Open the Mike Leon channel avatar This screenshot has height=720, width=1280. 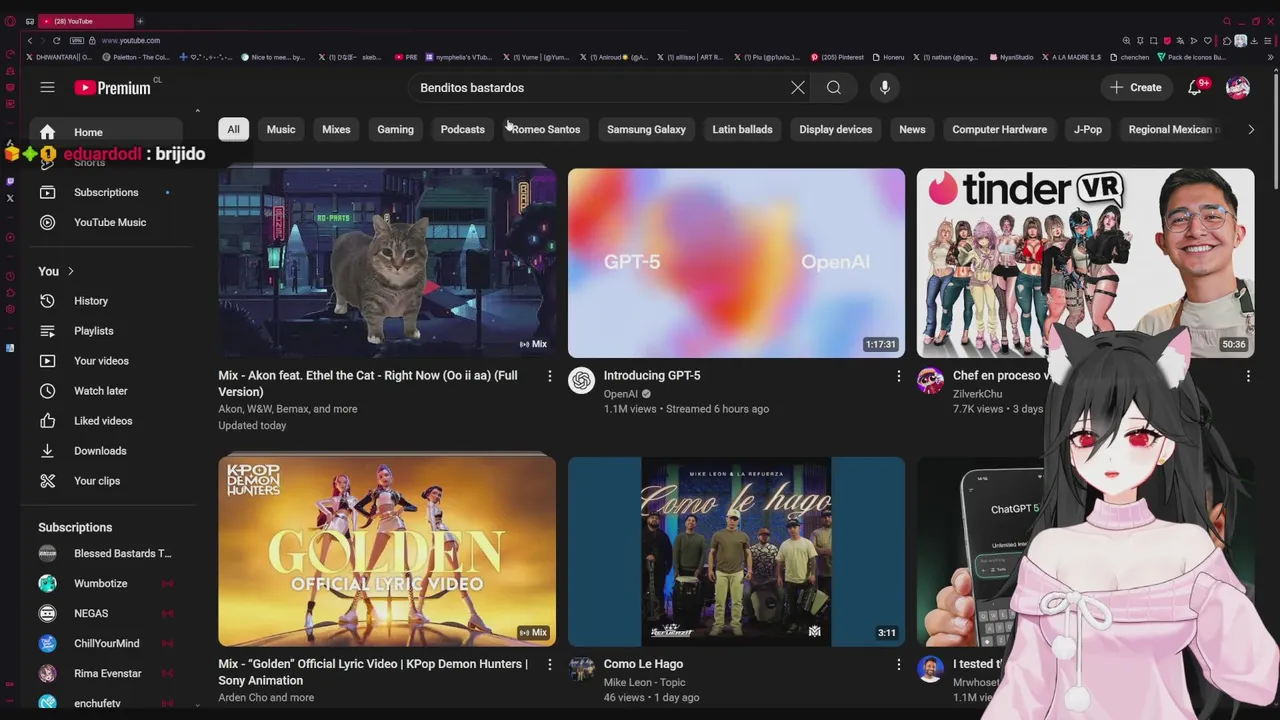coord(581,668)
